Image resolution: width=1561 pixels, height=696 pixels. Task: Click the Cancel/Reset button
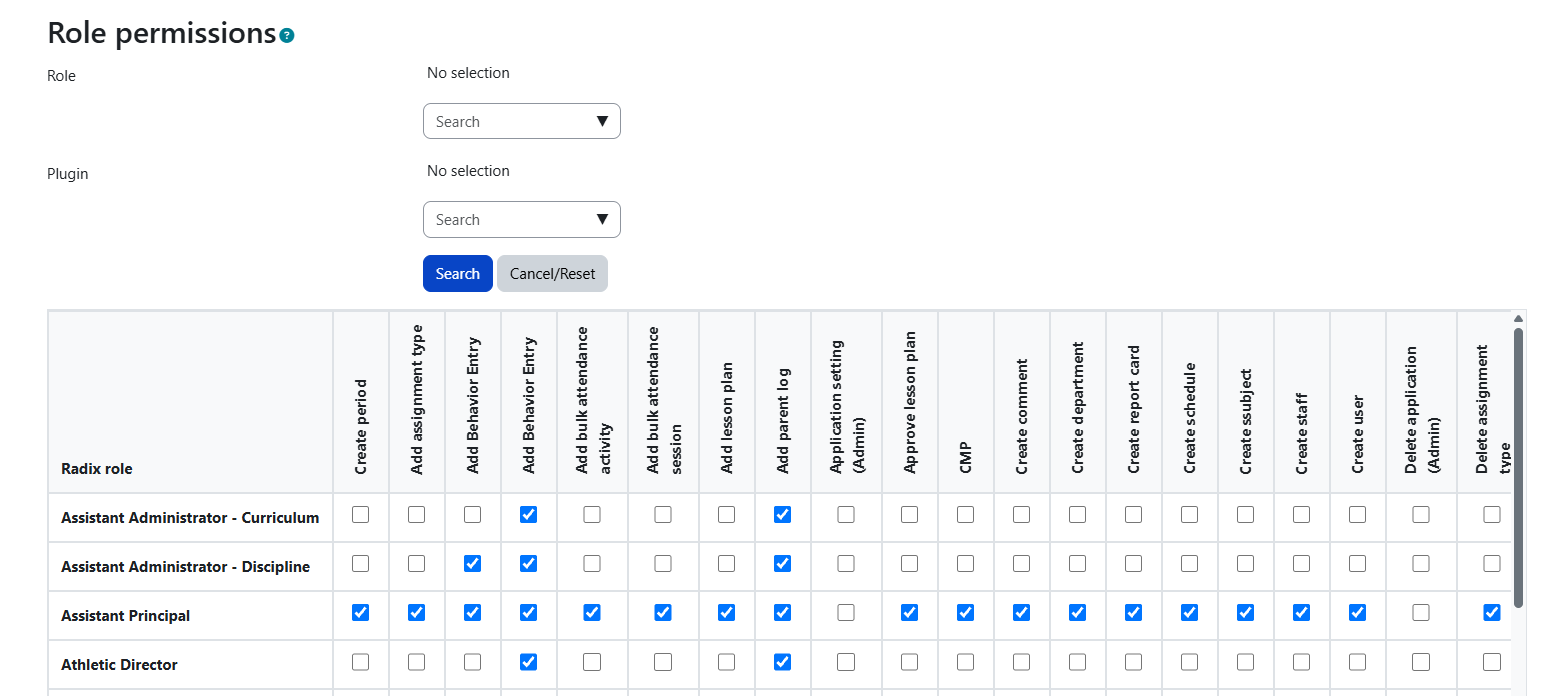click(x=552, y=274)
